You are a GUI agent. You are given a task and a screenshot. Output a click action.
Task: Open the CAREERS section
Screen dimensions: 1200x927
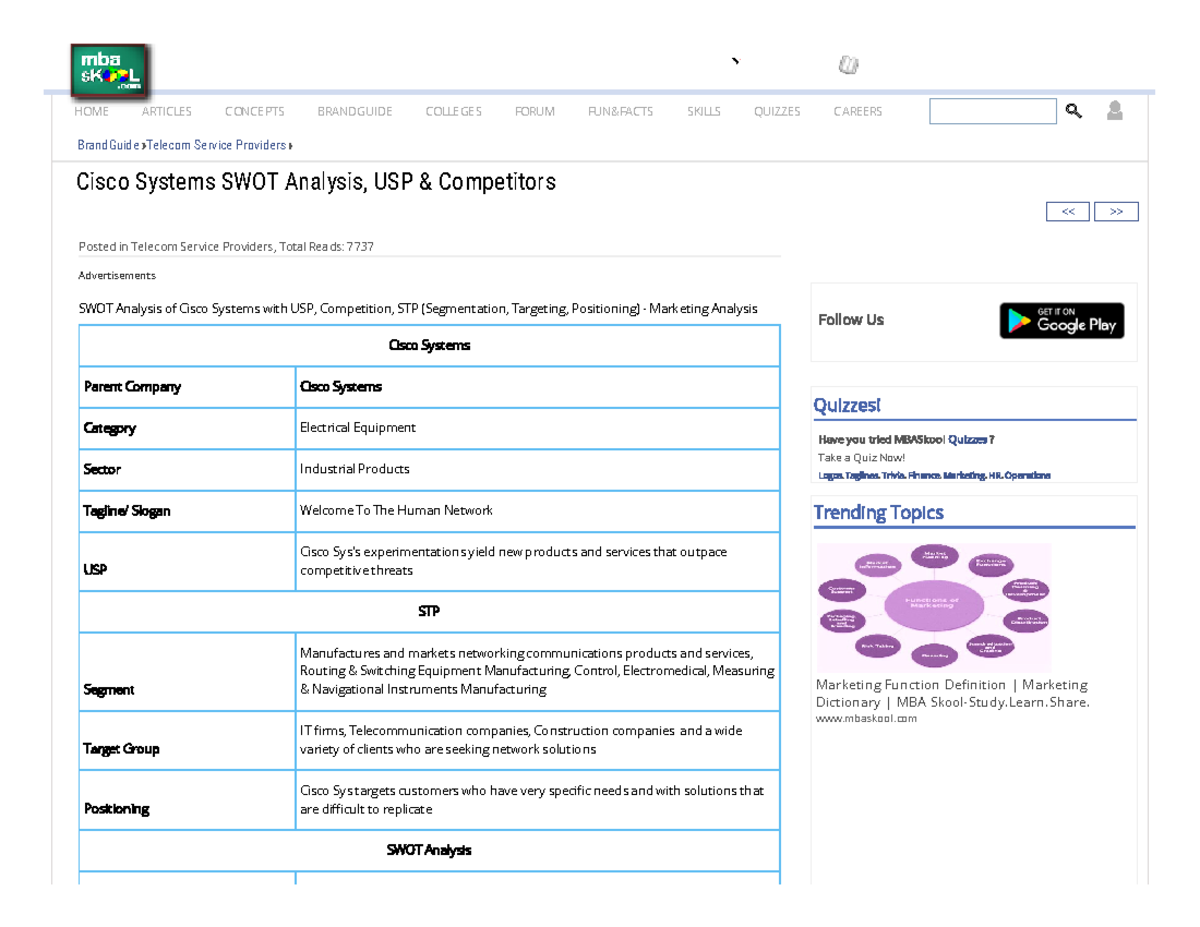click(x=857, y=111)
